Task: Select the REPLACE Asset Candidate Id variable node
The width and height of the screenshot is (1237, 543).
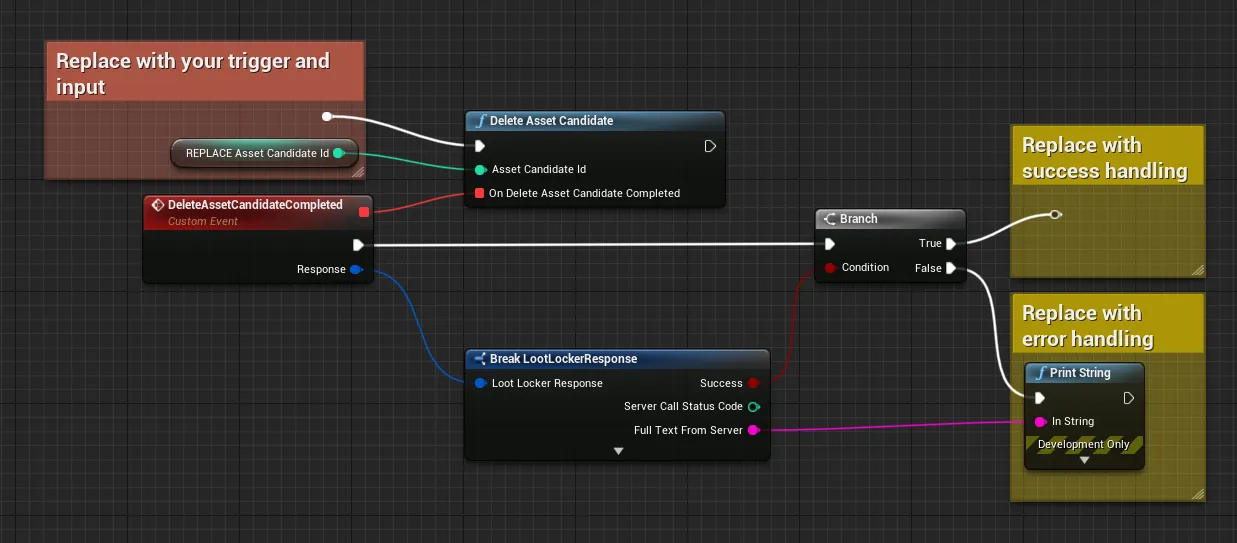Action: [264, 153]
